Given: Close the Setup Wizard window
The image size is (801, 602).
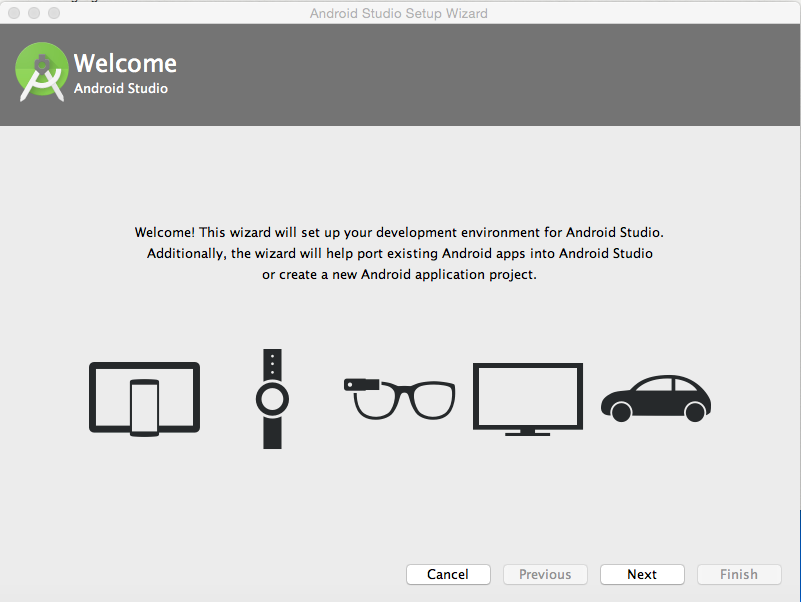Looking at the screenshot, I should [14, 13].
